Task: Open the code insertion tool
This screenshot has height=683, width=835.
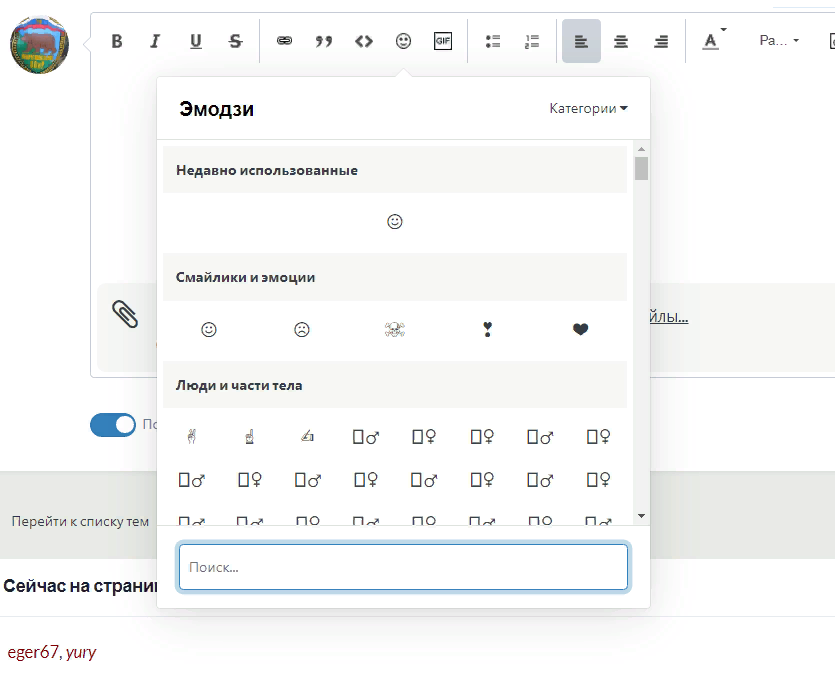Action: click(x=363, y=41)
